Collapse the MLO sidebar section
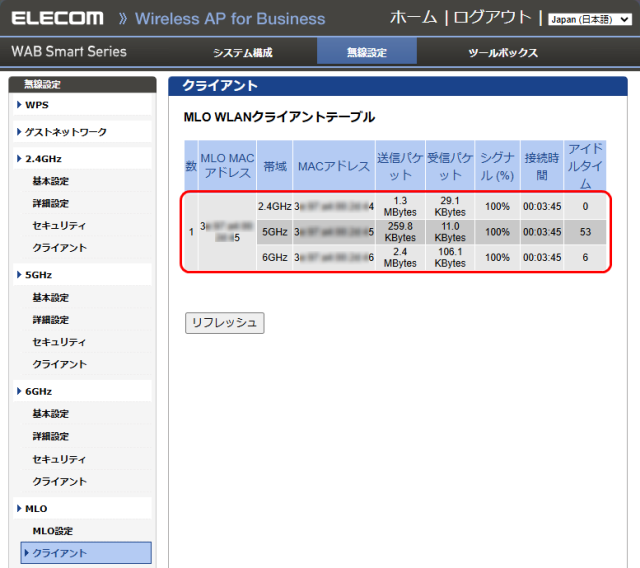This screenshot has width=640, height=568. (x=82, y=508)
